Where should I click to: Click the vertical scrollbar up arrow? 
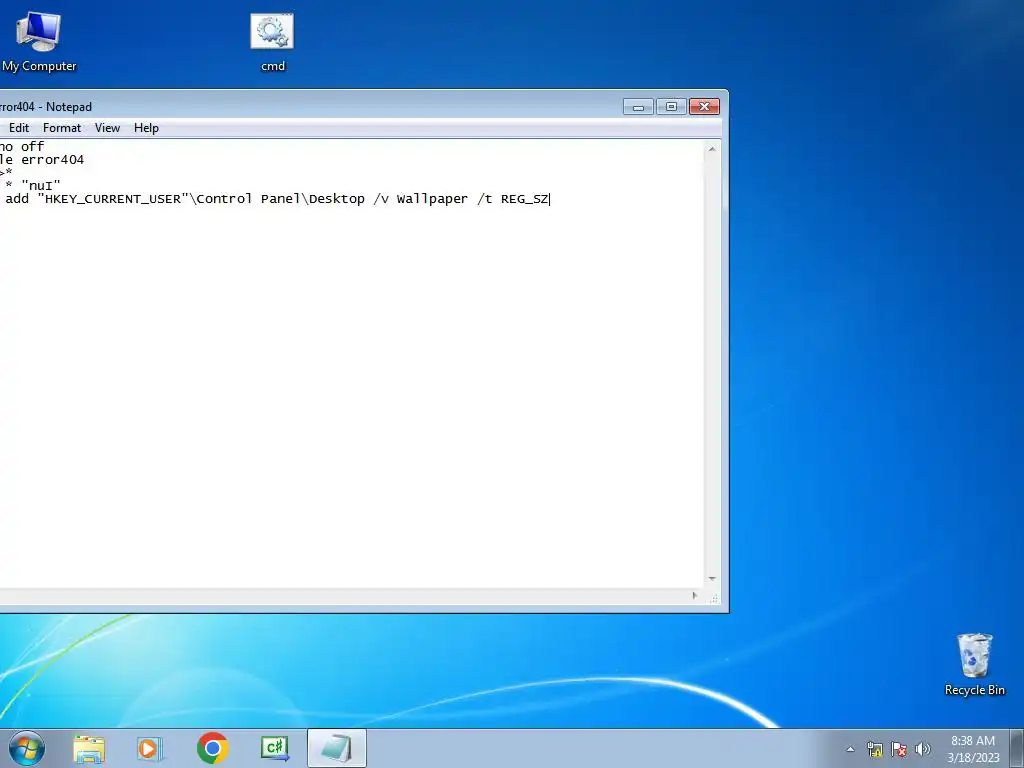pos(712,149)
